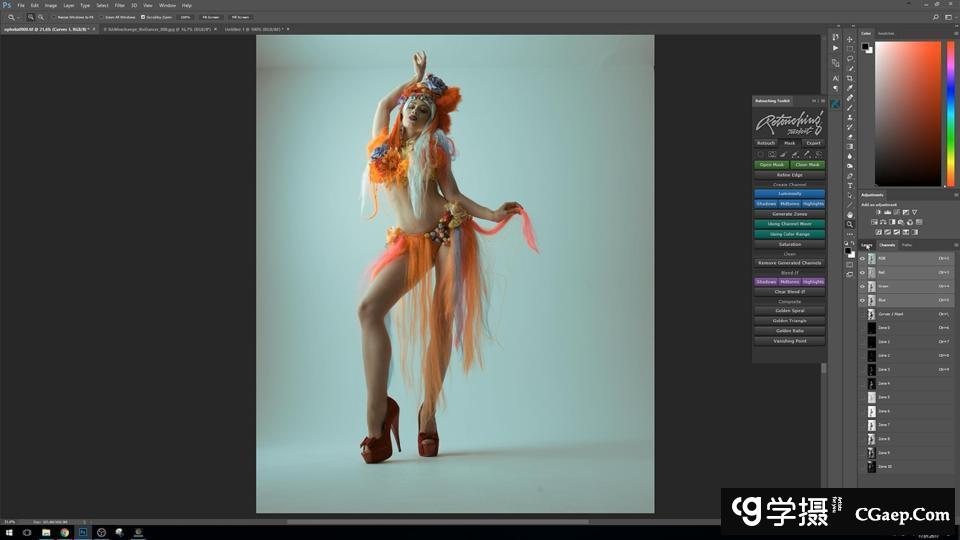The height and width of the screenshot is (540, 960).
Task: Open the Filter menu
Action: (119, 5)
